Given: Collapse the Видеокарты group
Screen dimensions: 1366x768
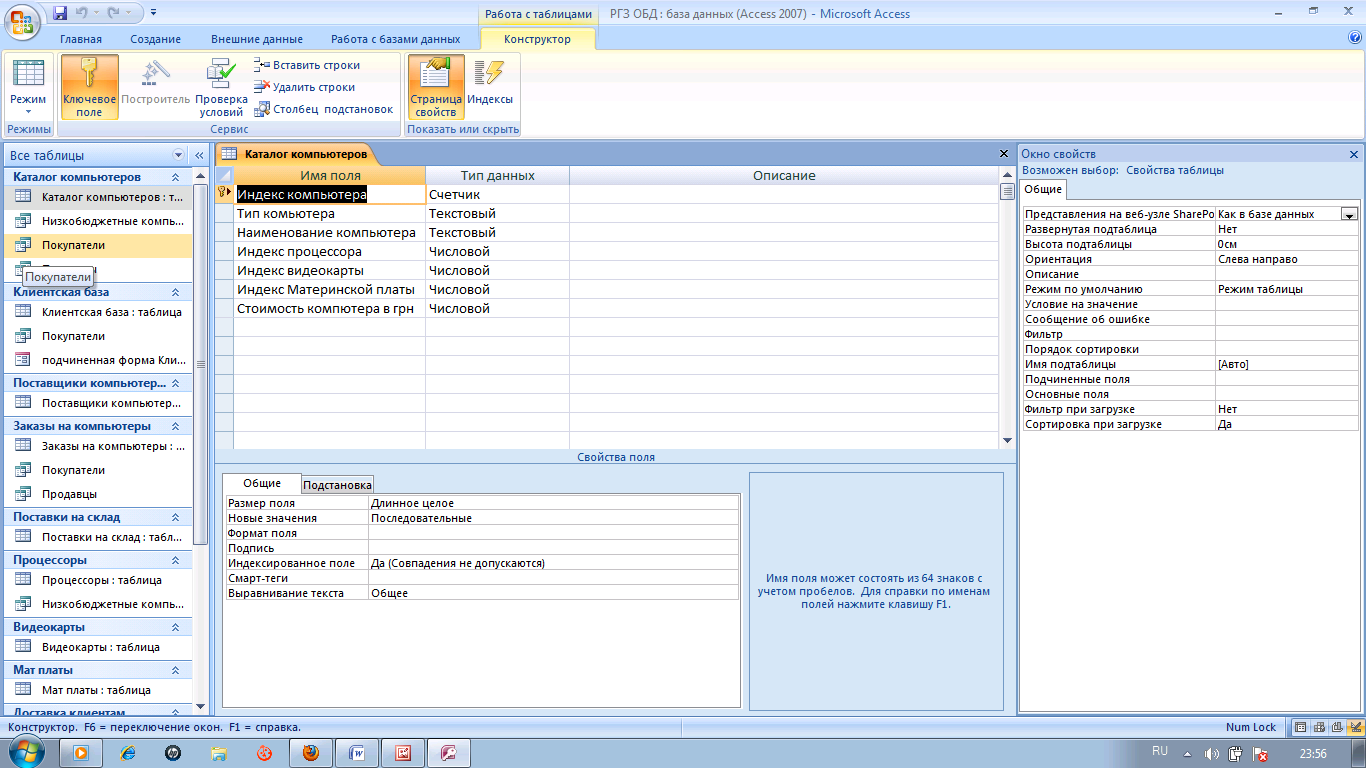Looking at the screenshot, I should [x=175, y=627].
